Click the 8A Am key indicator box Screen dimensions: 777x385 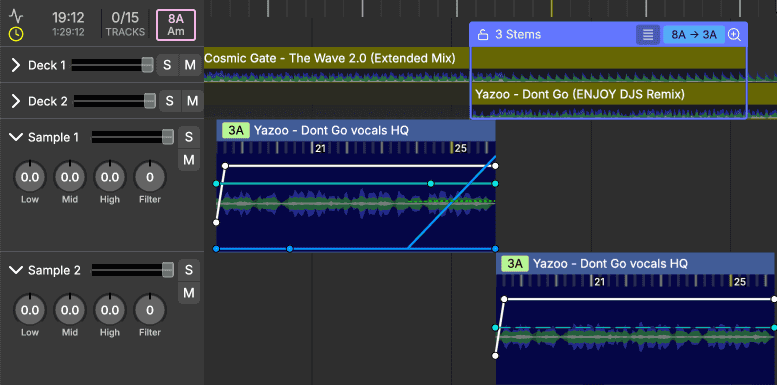tap(176, 25)
